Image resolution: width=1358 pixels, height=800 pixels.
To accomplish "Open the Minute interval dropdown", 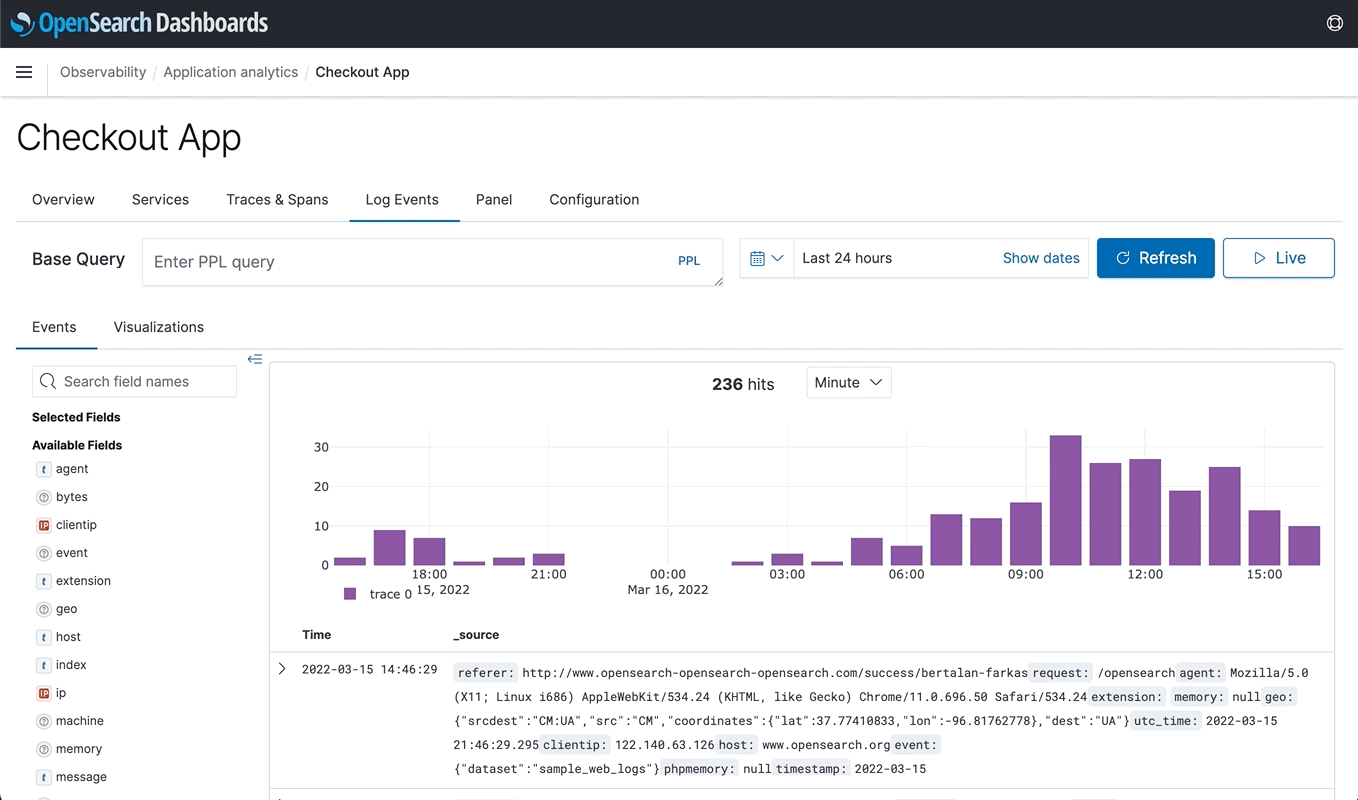I will (848, 382).
